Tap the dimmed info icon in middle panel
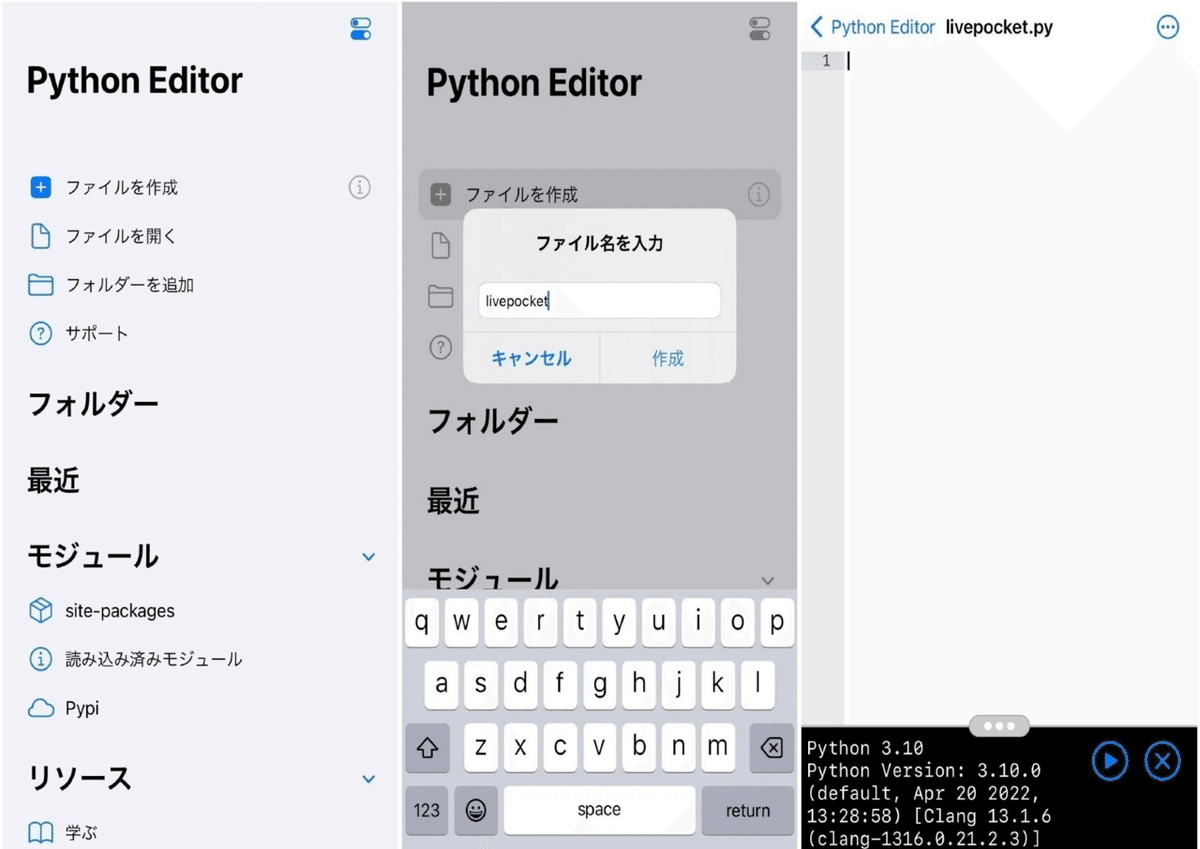 [x=759, y=194]
